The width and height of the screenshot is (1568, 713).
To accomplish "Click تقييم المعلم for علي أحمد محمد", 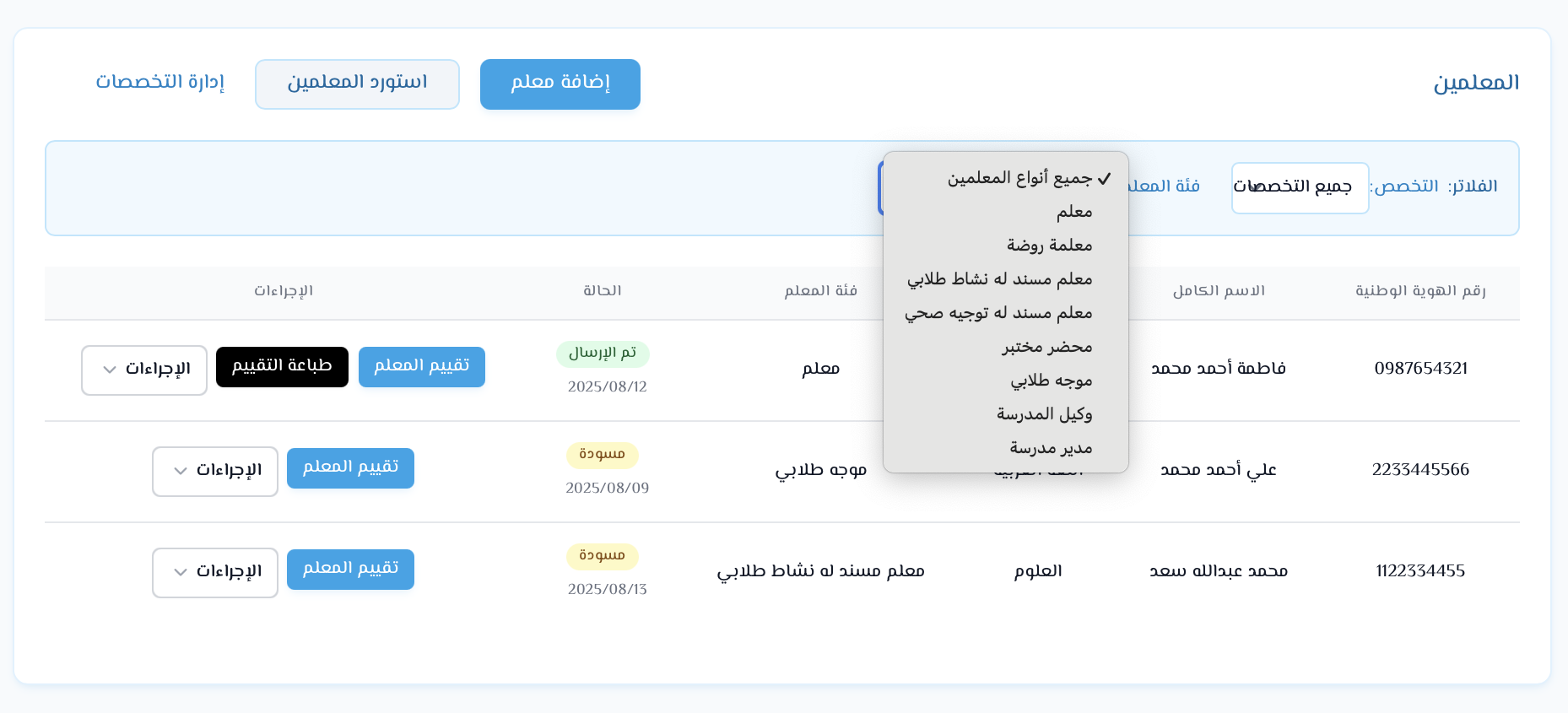I will [350, 468].
